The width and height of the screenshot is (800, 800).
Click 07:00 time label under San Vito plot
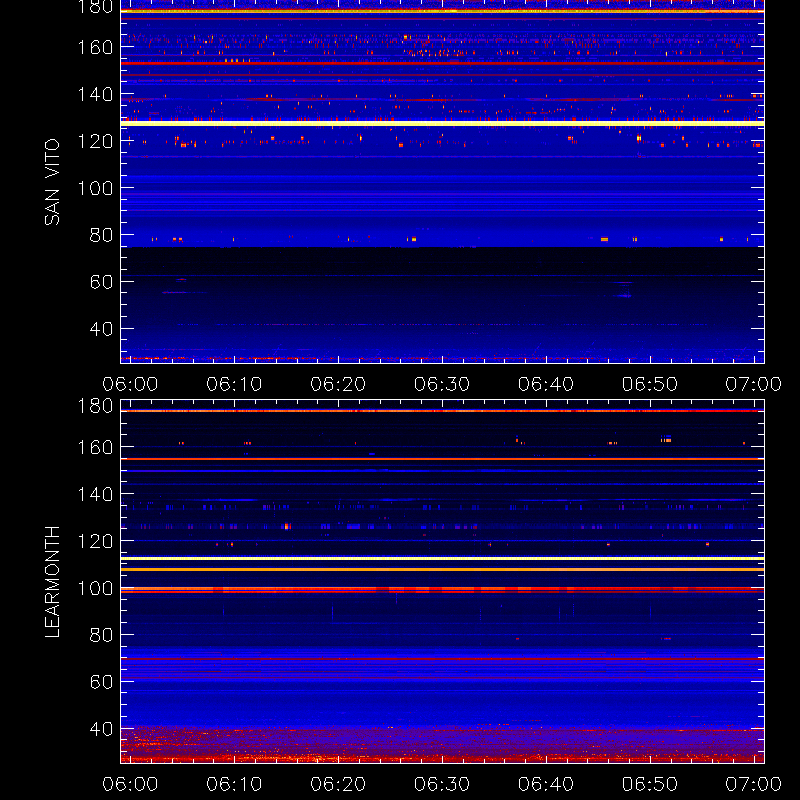click(754, 384)
